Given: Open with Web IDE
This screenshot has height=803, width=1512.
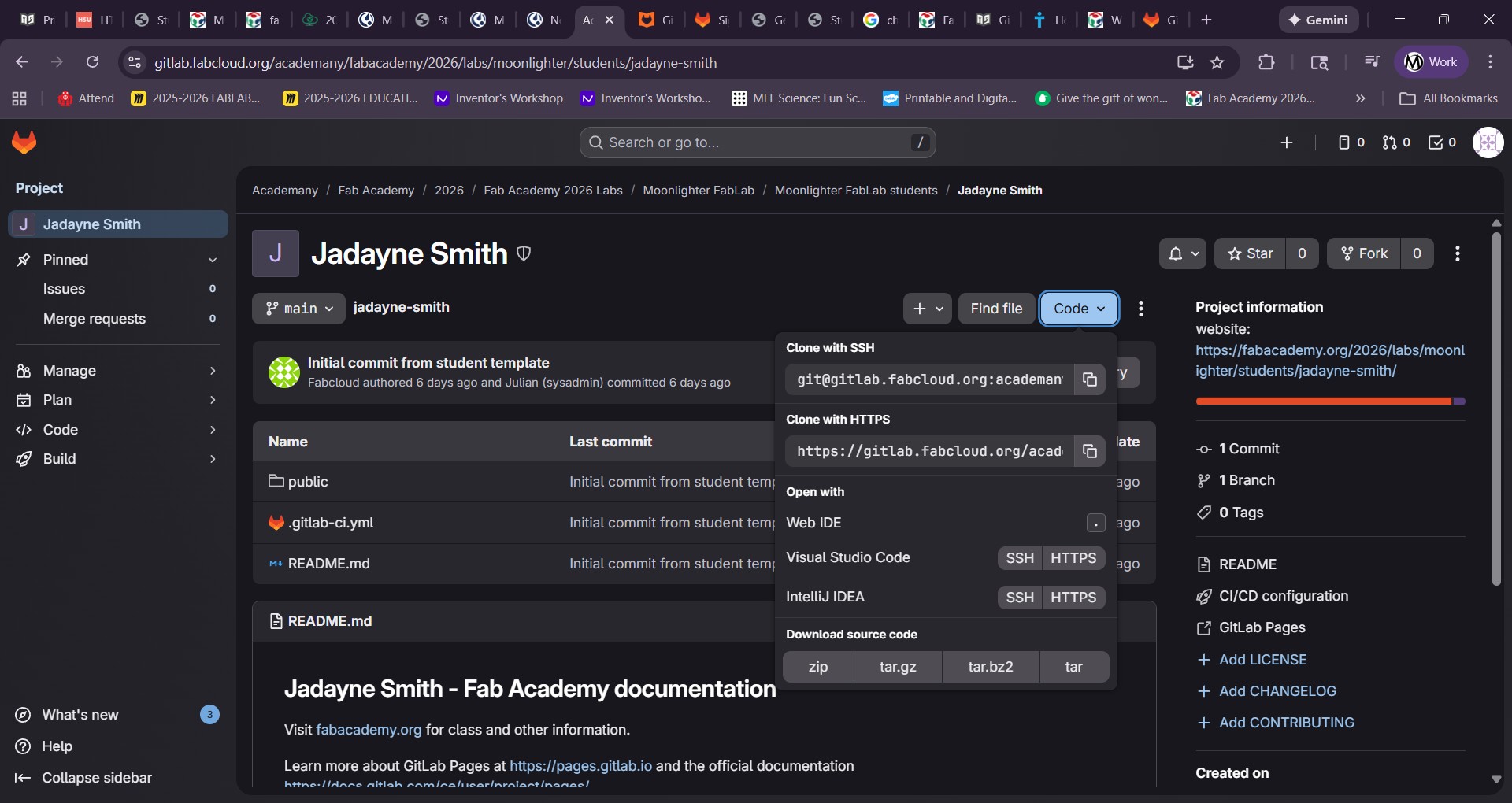Looking at the screenshot, I should (x=945, y=523).
